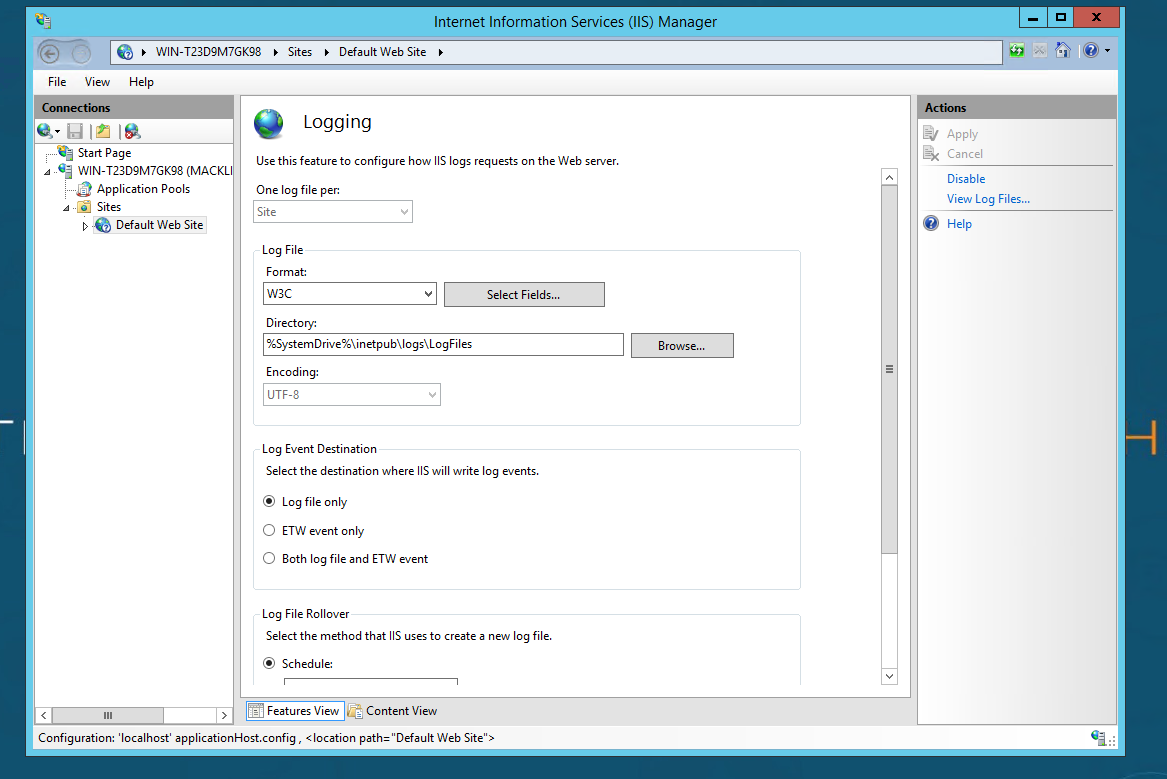Click Sites in the breadcrumb path
The height and width of the screenshot is (779, 1167).
[300, 52]
